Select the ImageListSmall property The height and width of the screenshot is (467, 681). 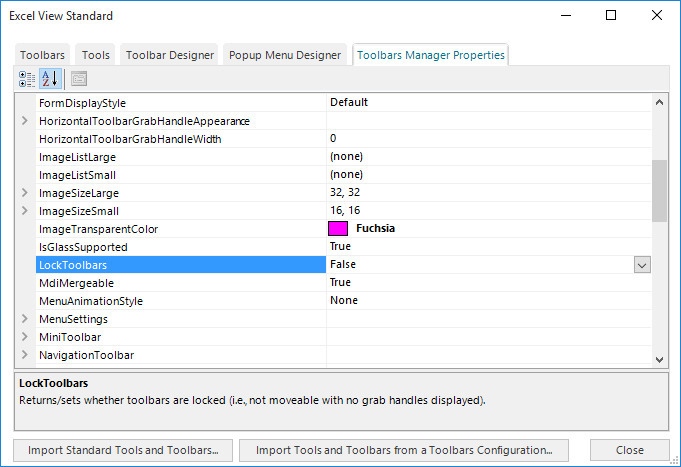tap(77, 175)
